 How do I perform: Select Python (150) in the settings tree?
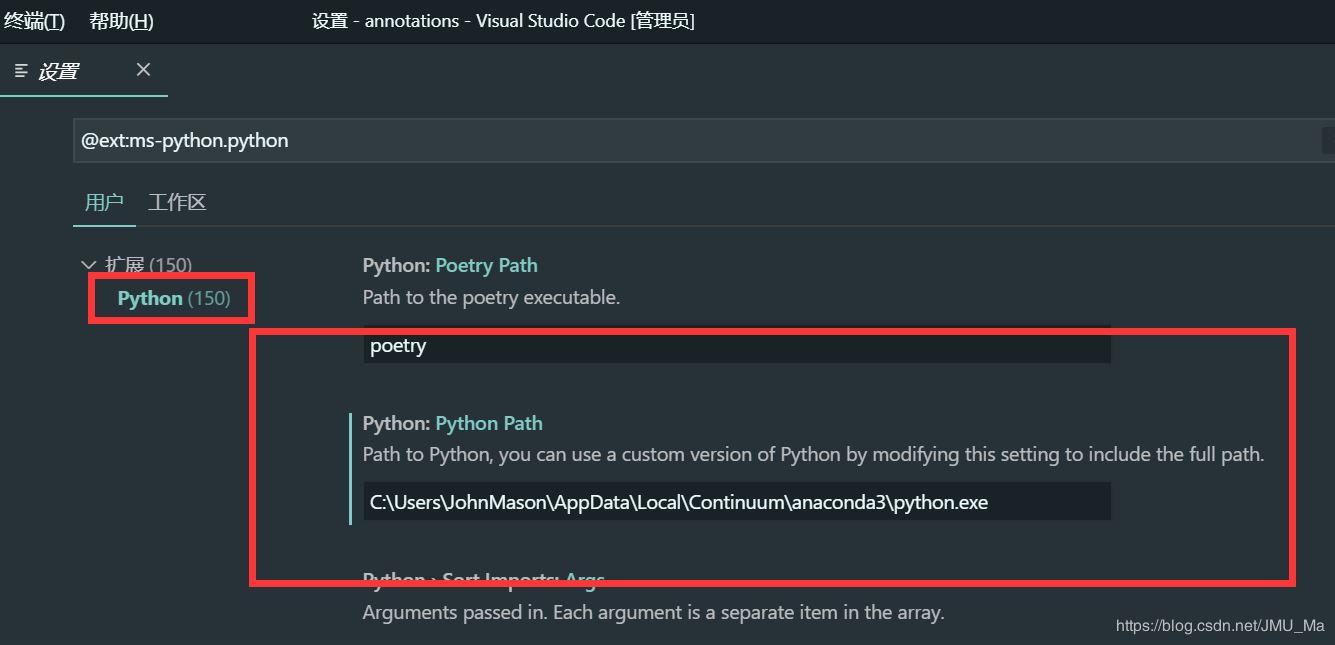click(173, 298)
